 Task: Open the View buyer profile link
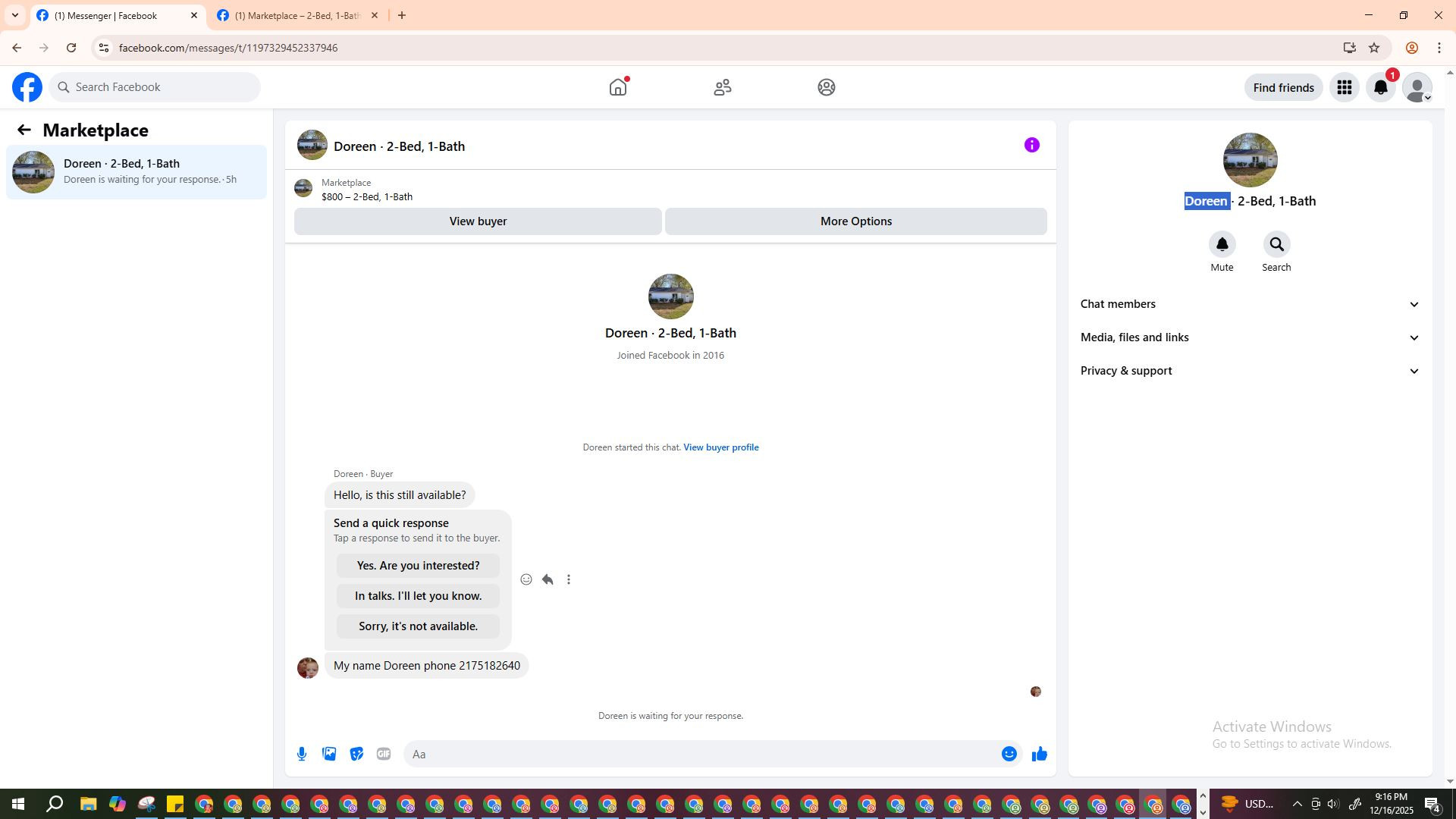tap(720, 447)
